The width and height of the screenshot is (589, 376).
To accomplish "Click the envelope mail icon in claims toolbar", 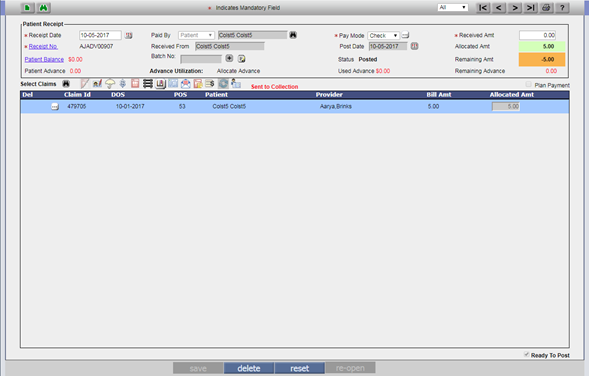I will (186, 83).
